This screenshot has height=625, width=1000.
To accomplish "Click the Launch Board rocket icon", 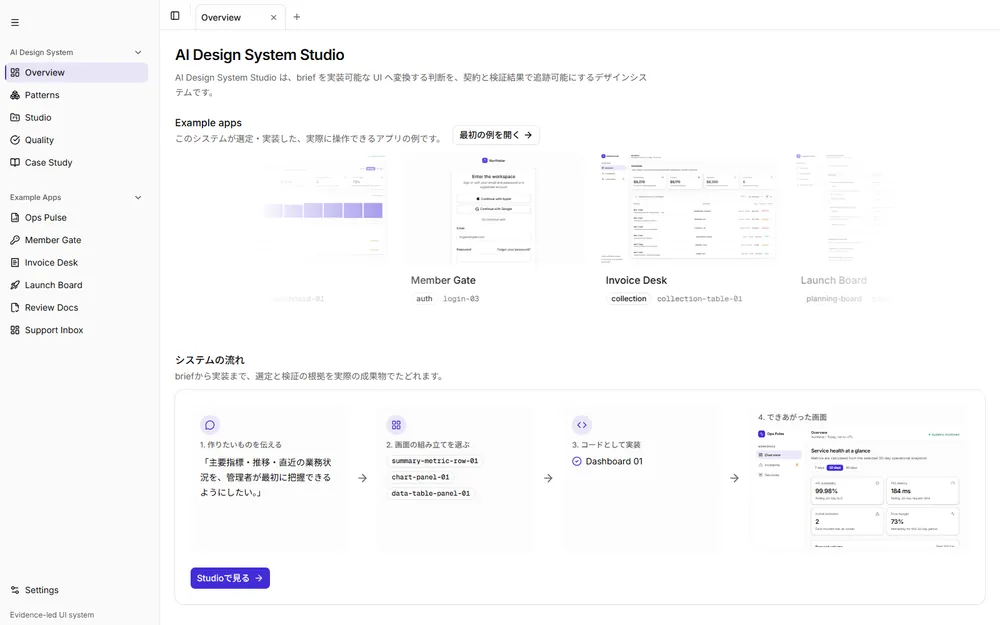I will pyautogui.click(x=15, y=285).
